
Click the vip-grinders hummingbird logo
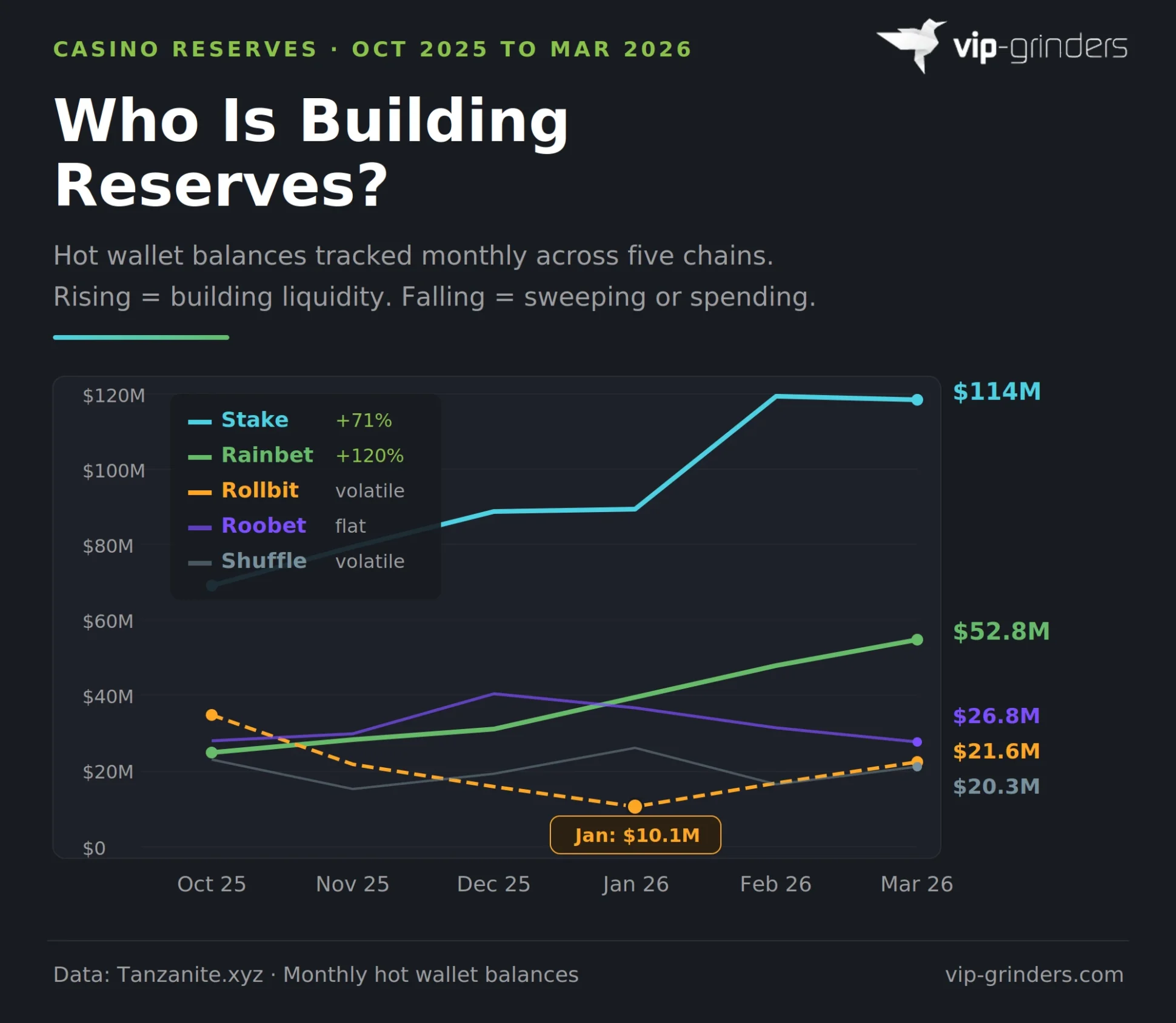911,45
